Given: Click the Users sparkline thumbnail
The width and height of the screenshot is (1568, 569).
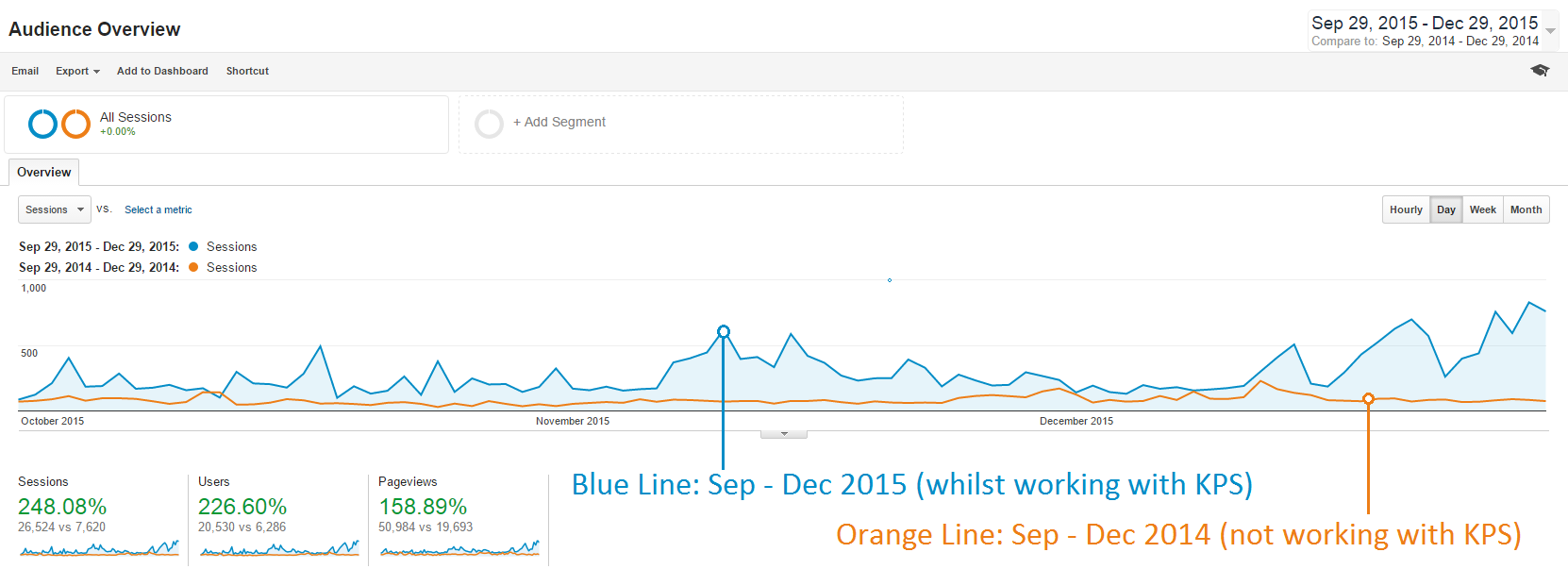Looking at the screenshot, I should (x=279, y=548).
